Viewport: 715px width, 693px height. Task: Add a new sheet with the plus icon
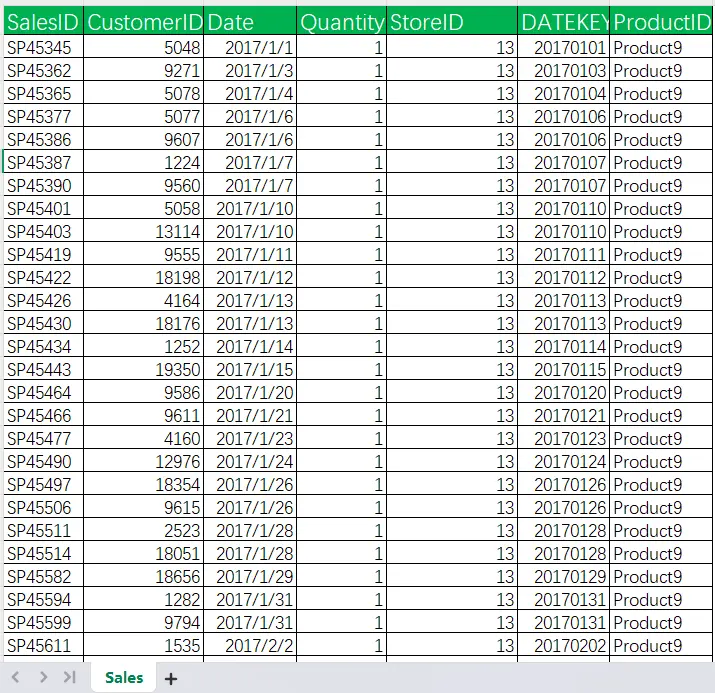tap(171, 679)
